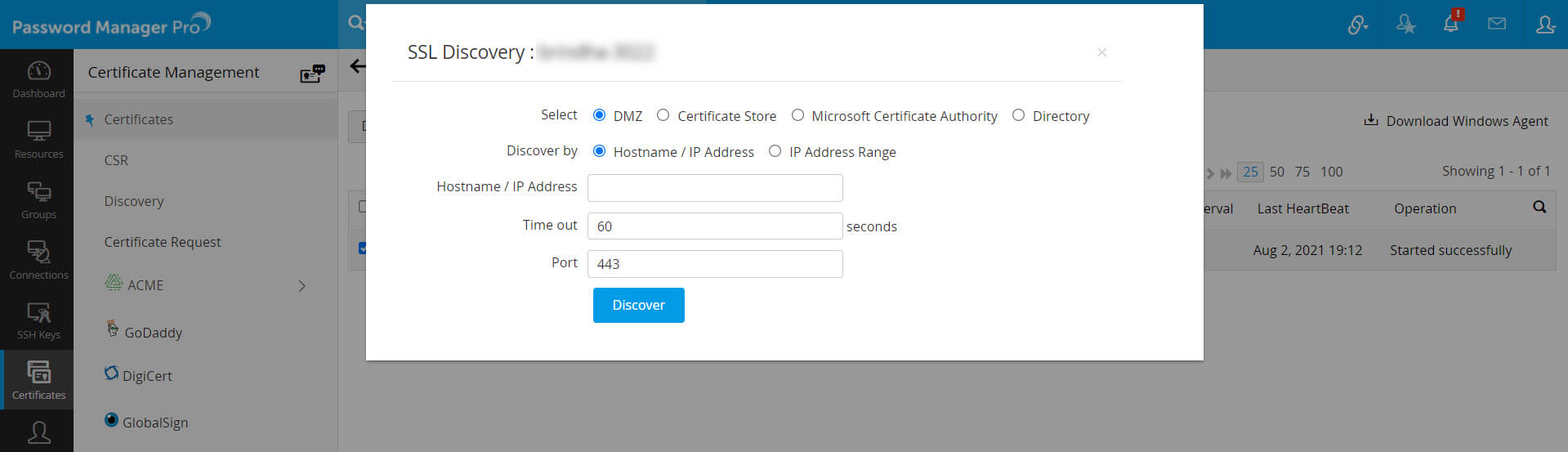
Task: Click Download Windows Agent link
Action: (1467, 121)
